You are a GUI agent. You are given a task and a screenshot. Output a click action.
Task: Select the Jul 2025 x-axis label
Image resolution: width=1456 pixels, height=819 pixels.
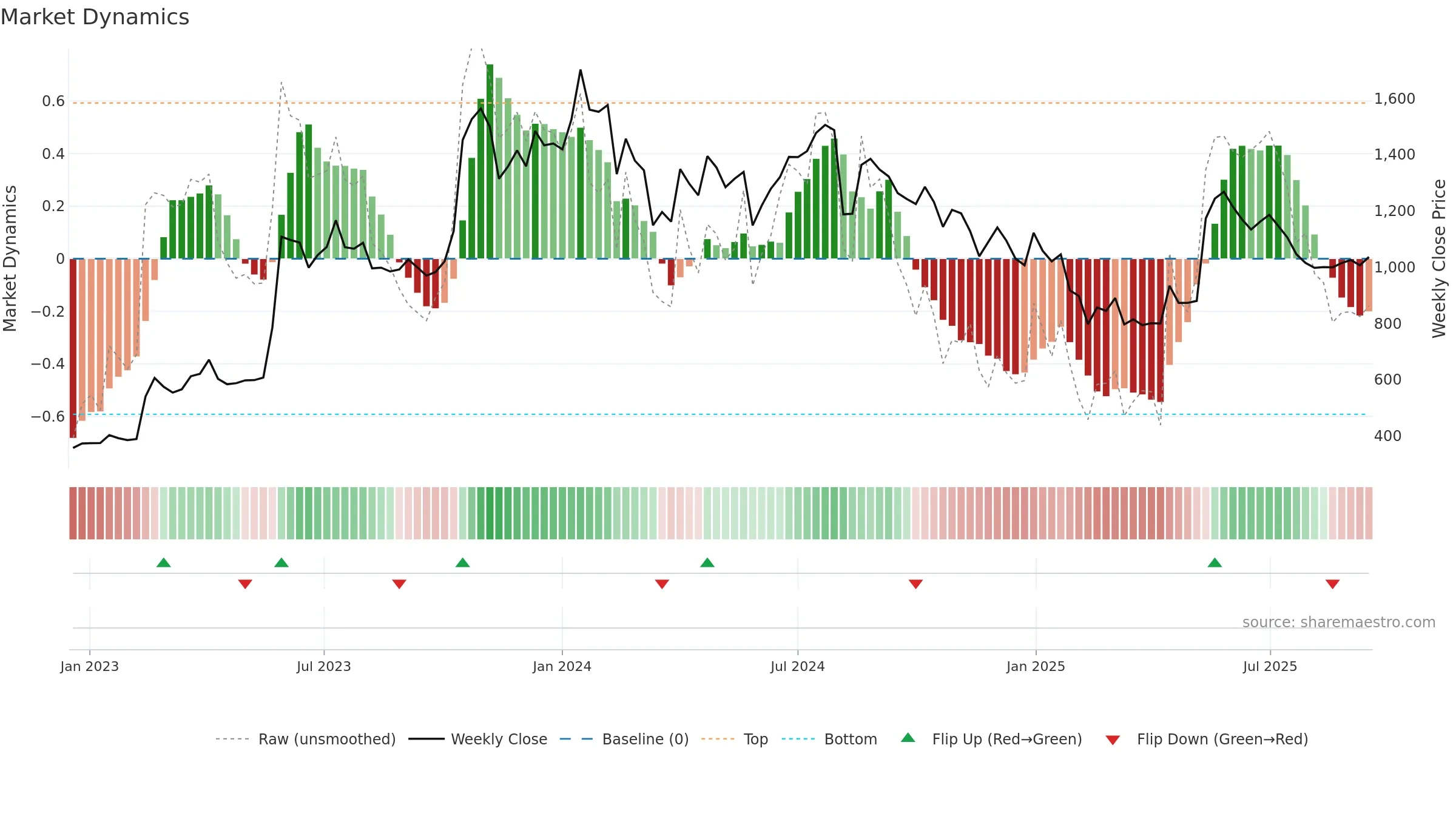click(1270, 666)
